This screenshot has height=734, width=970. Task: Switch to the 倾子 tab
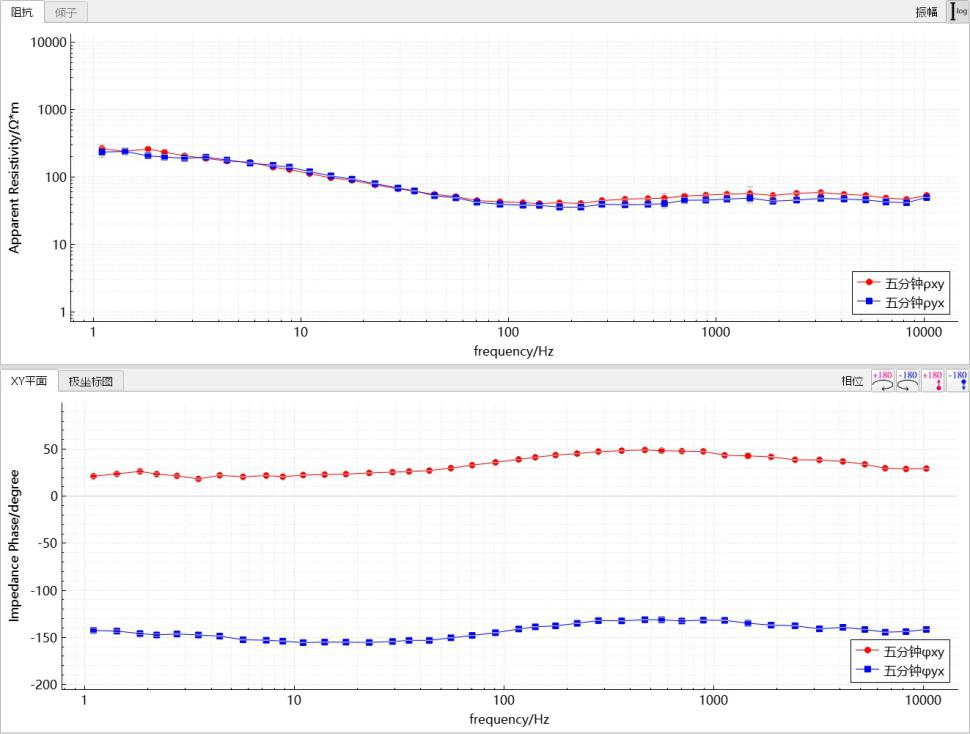66,12
